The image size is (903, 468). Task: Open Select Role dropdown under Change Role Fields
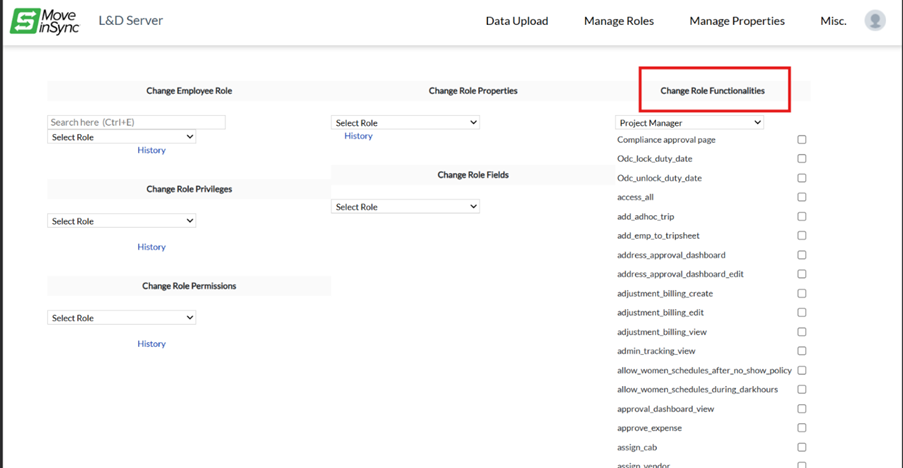pyautogui.click(x=405, y=207)
